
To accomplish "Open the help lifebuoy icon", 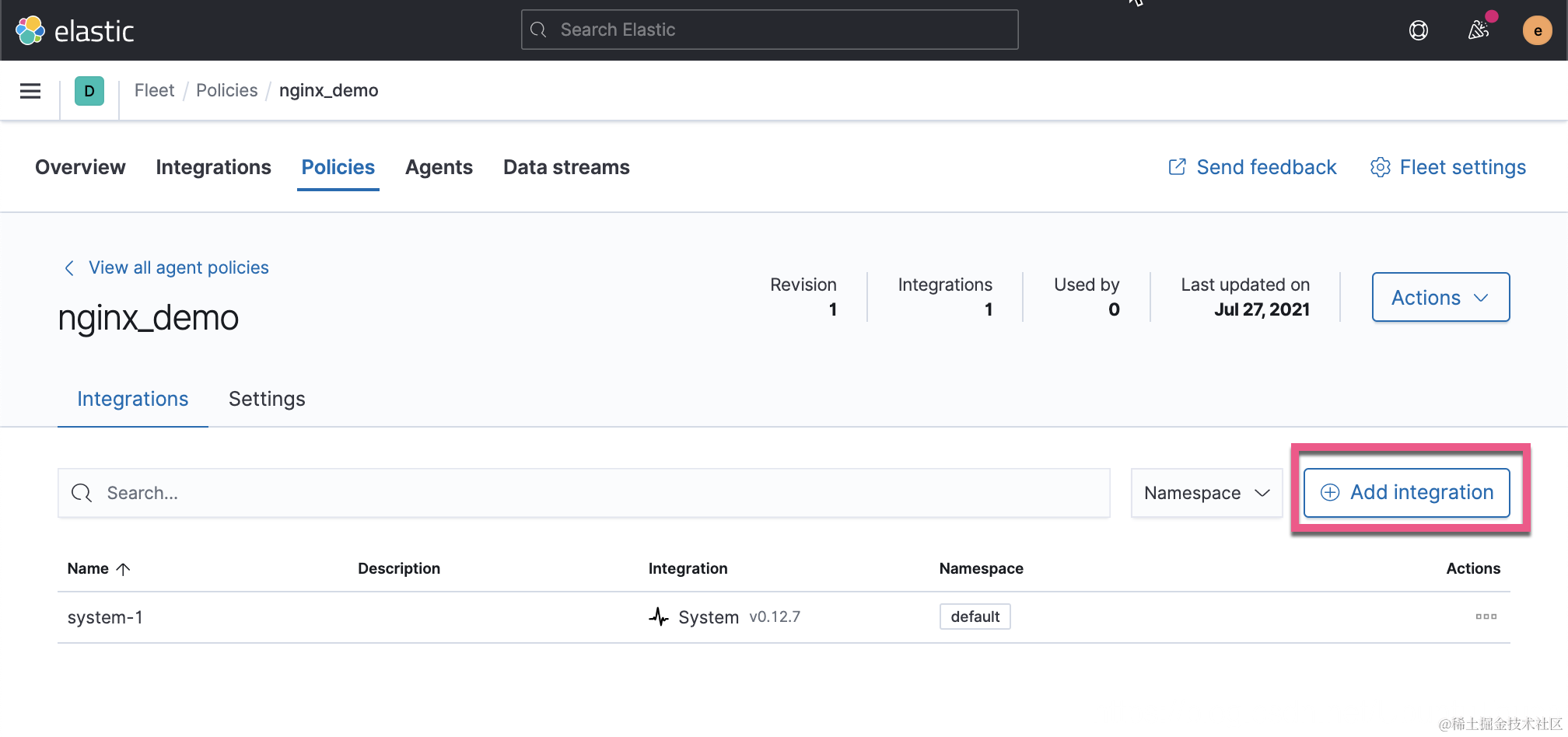I will tap(1419, 30).
